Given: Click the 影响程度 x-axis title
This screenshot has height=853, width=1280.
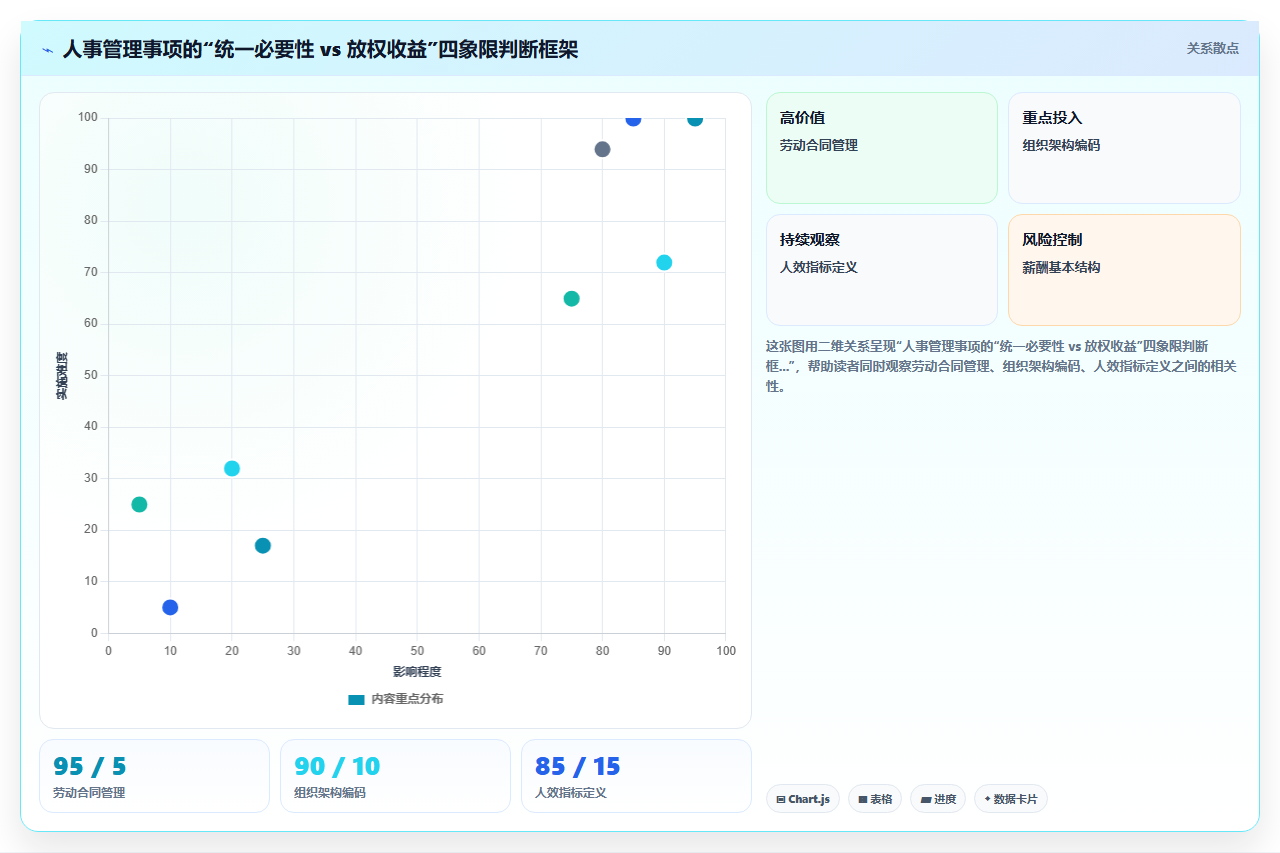Looking at the screenshot, I should click(417, 672).
